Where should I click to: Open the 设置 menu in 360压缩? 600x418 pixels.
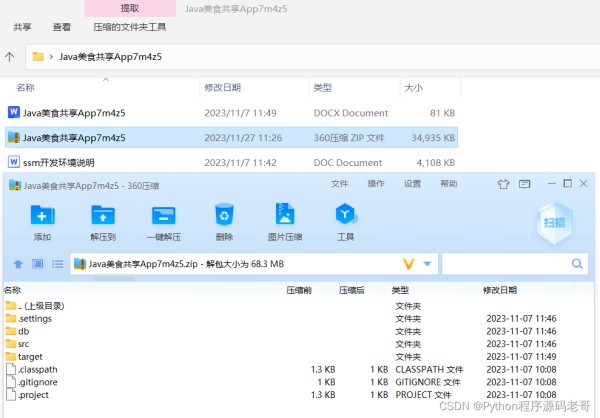(412, 184)
